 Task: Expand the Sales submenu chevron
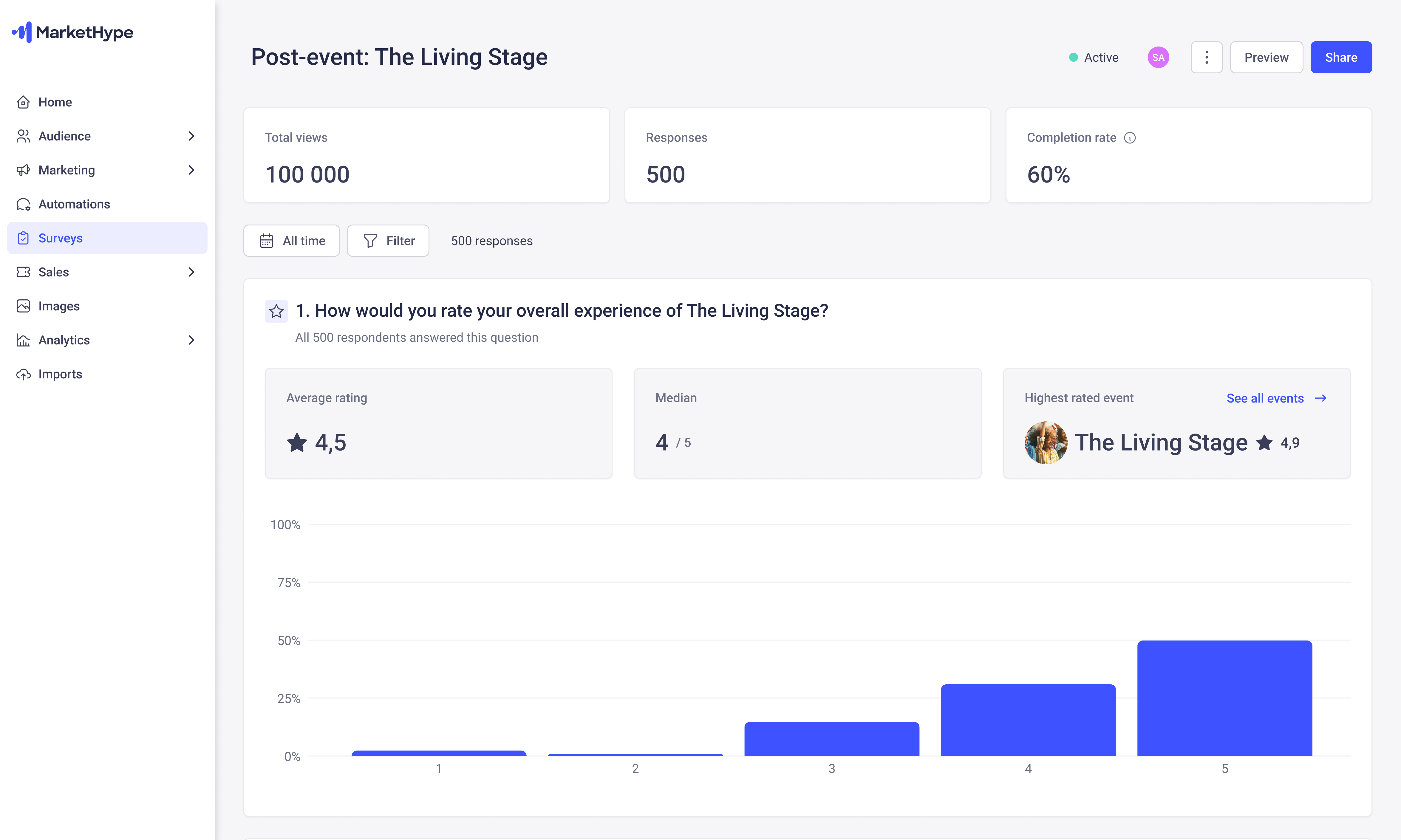click(x=191, y=272)
